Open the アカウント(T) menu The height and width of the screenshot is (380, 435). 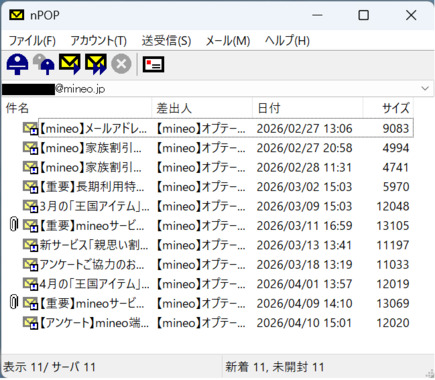tap(98, 41)
